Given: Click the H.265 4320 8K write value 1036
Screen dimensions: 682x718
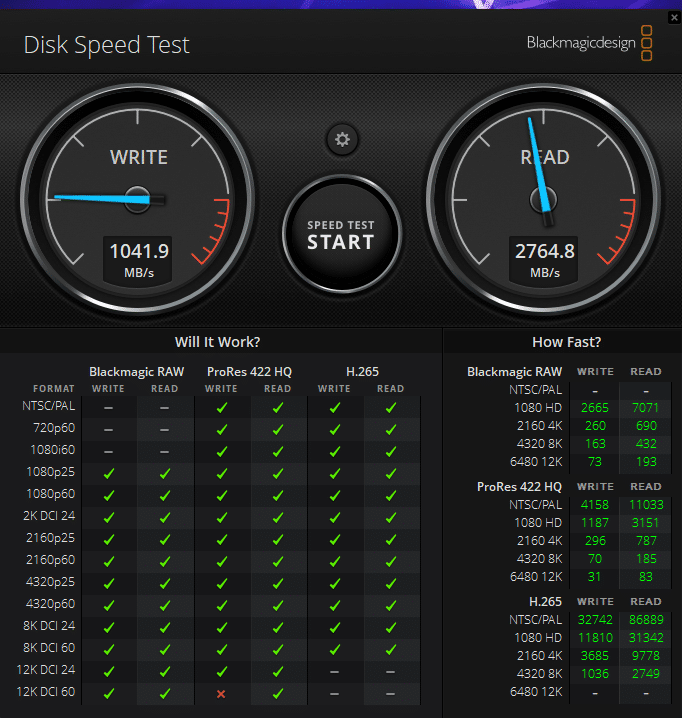Looking at the screenshot, I should [x=595, y=674].
